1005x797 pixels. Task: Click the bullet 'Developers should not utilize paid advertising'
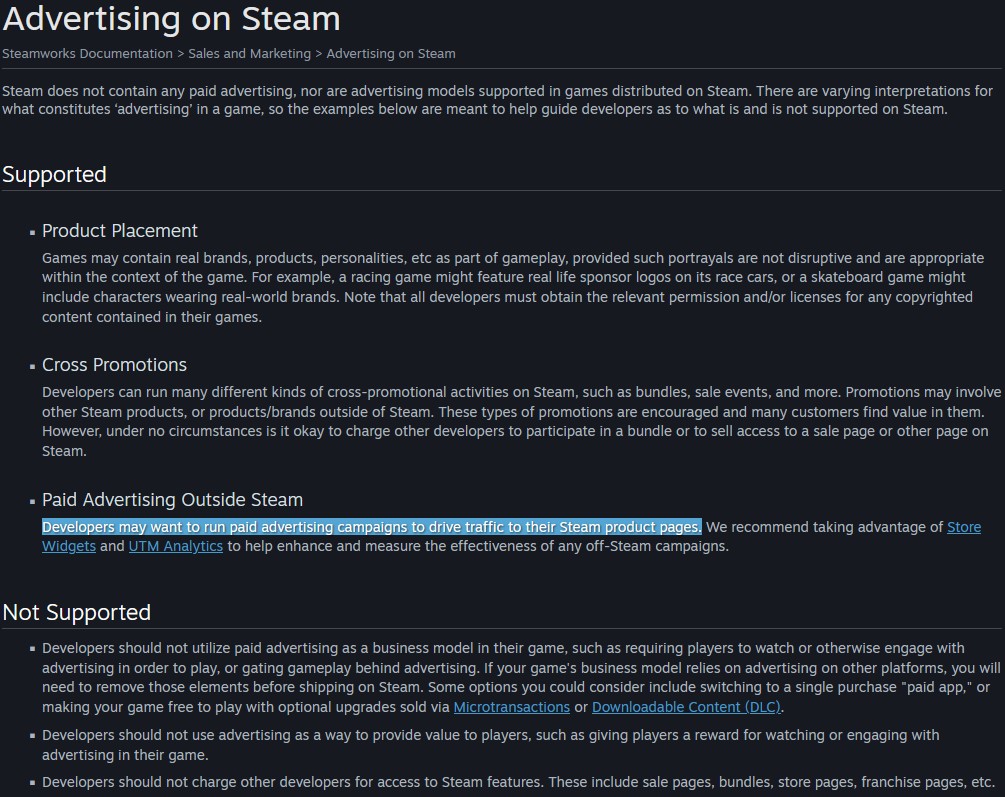[x=521, y=678]
